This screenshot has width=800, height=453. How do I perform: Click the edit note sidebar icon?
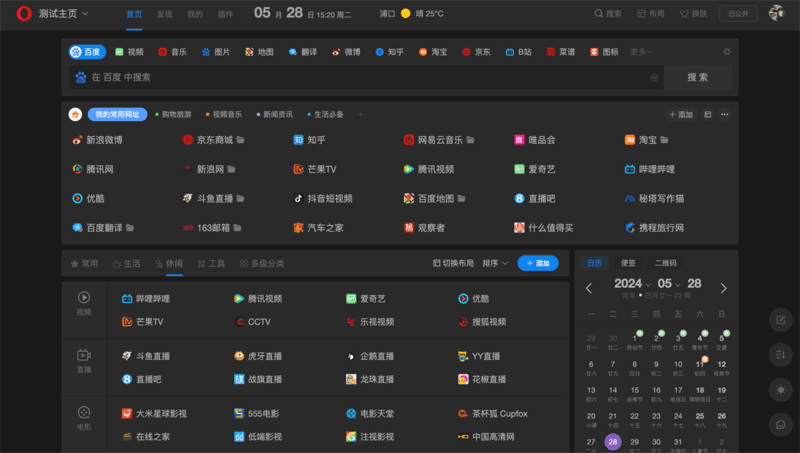(781, 320)
